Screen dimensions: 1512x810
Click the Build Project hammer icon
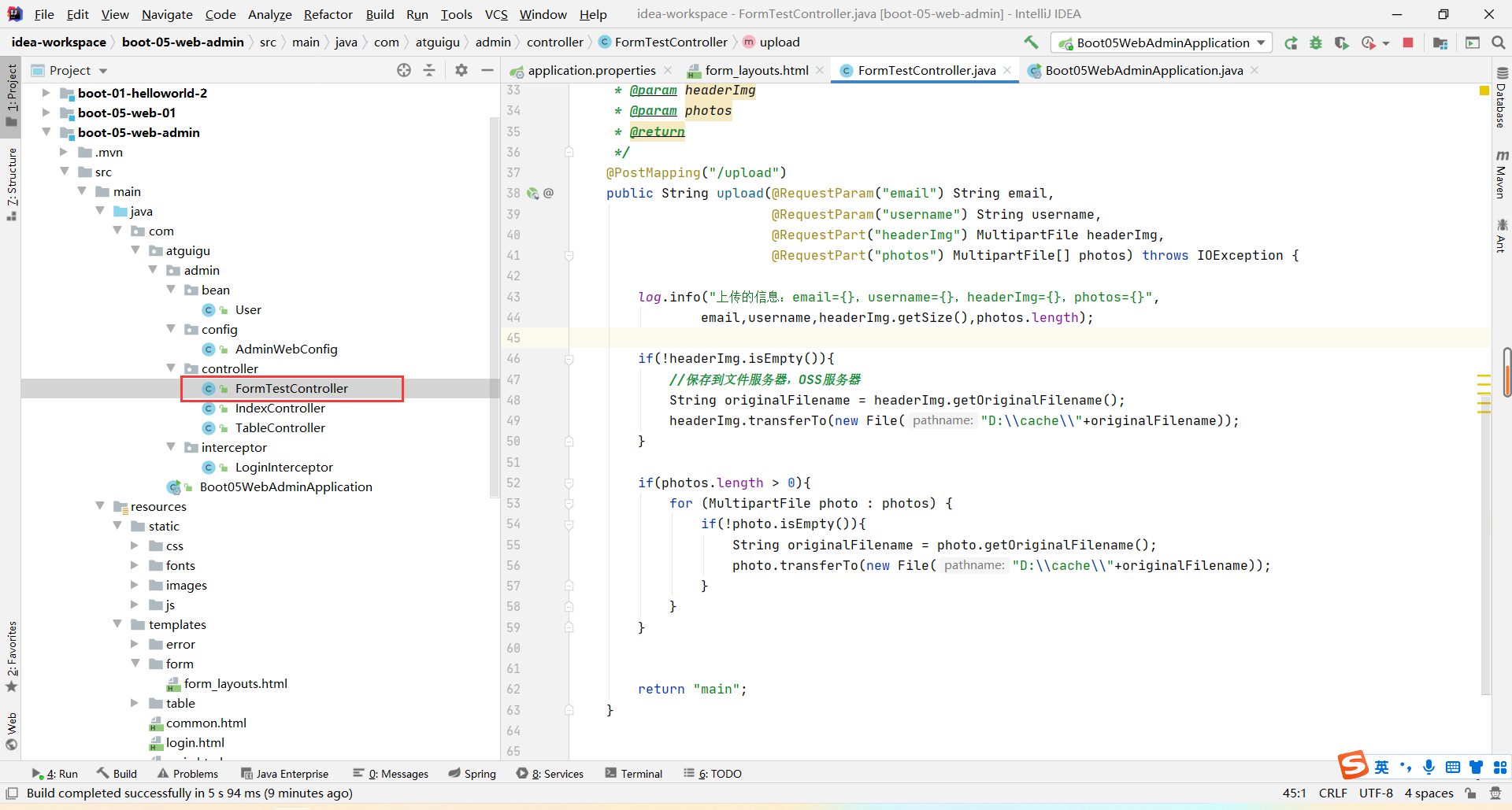point(1031,43)
